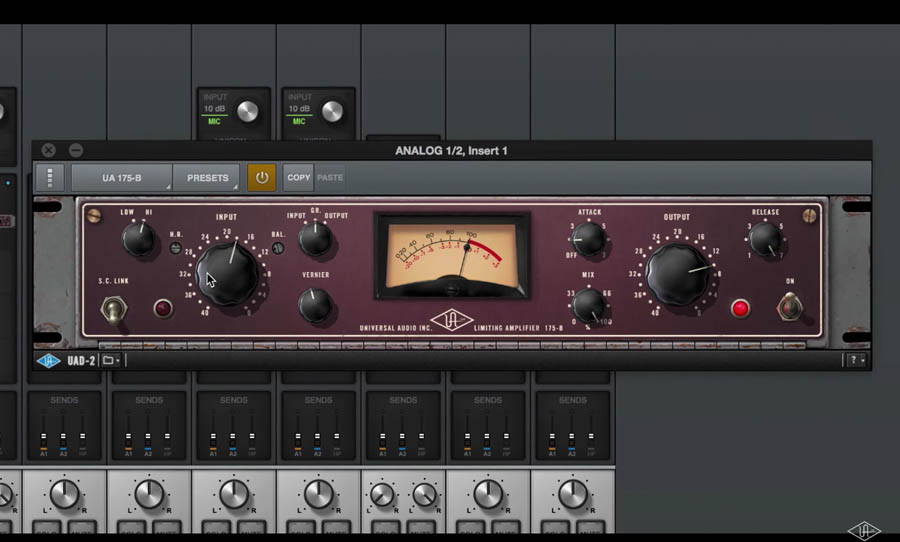Expand the UAD-2 folder dropdown
The height and width of the screenshot is (542, 900).
click(x=110, y=360)
